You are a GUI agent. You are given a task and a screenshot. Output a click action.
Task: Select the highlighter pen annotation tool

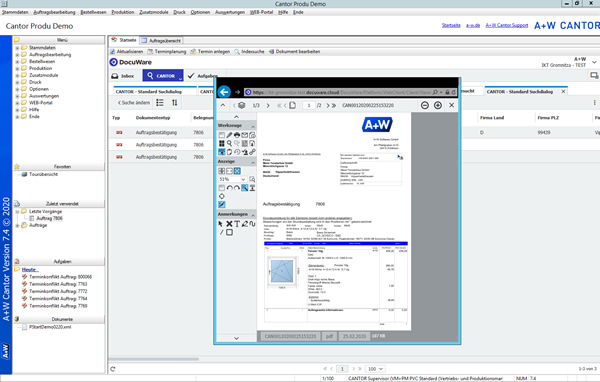click(x=245, y=224)
